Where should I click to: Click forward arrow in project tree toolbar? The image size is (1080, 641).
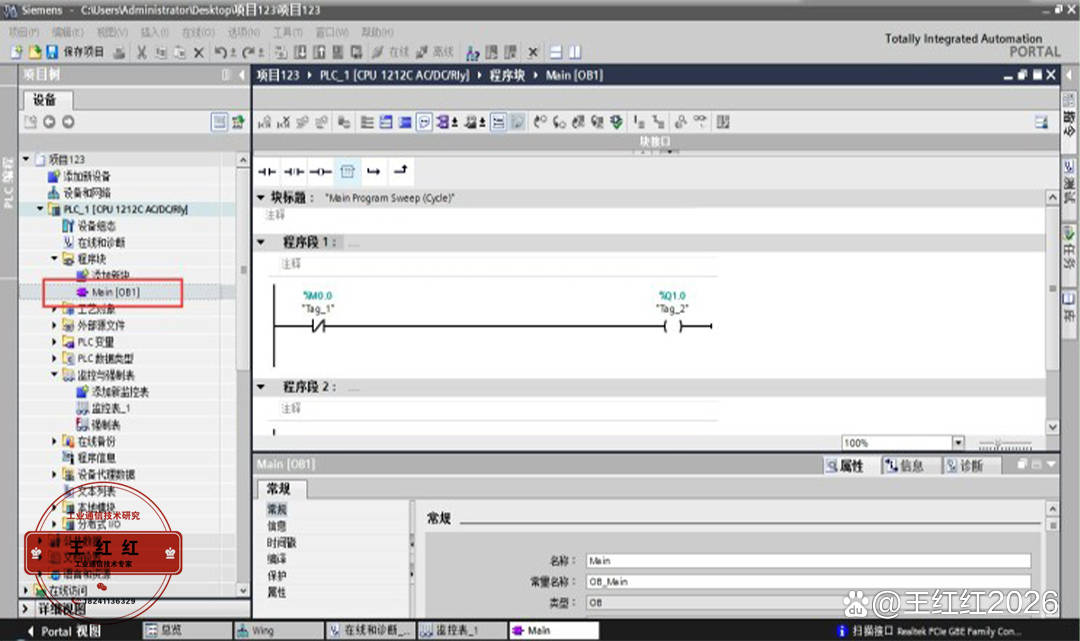(68, 122)
